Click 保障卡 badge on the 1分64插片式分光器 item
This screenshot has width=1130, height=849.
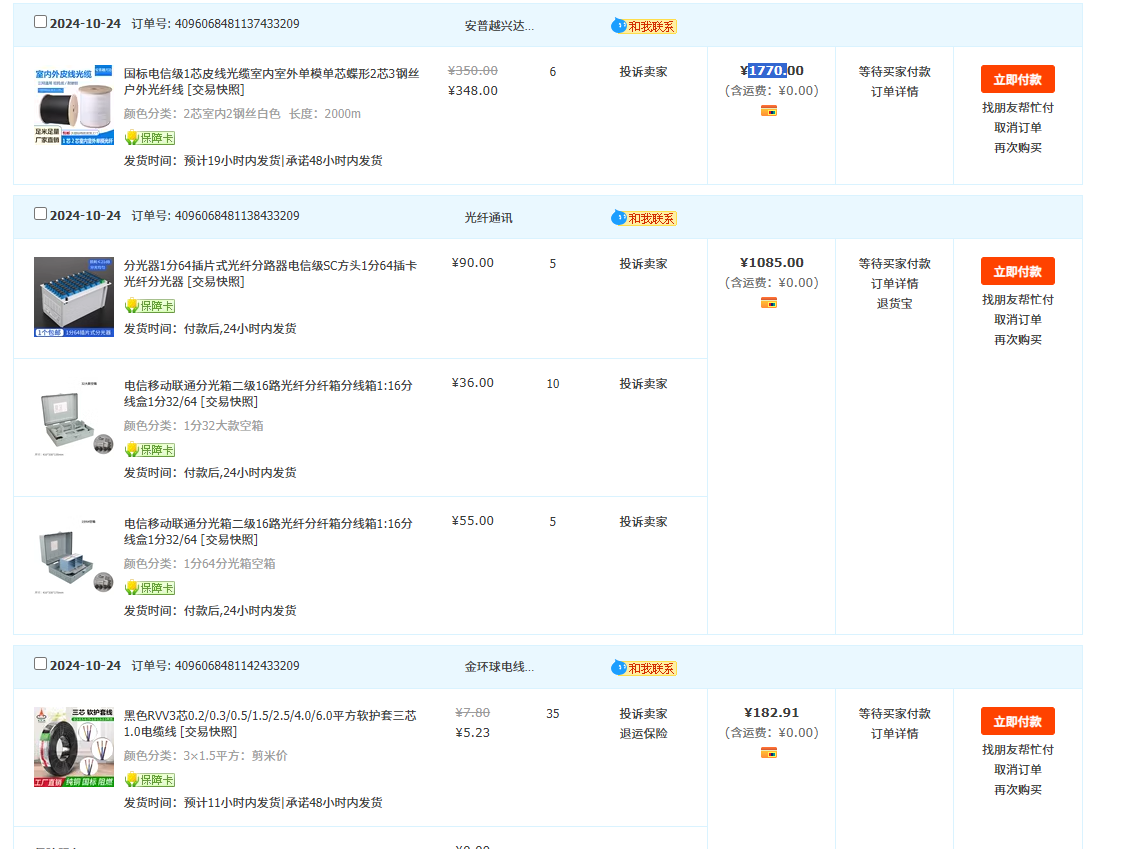point(150,306)
